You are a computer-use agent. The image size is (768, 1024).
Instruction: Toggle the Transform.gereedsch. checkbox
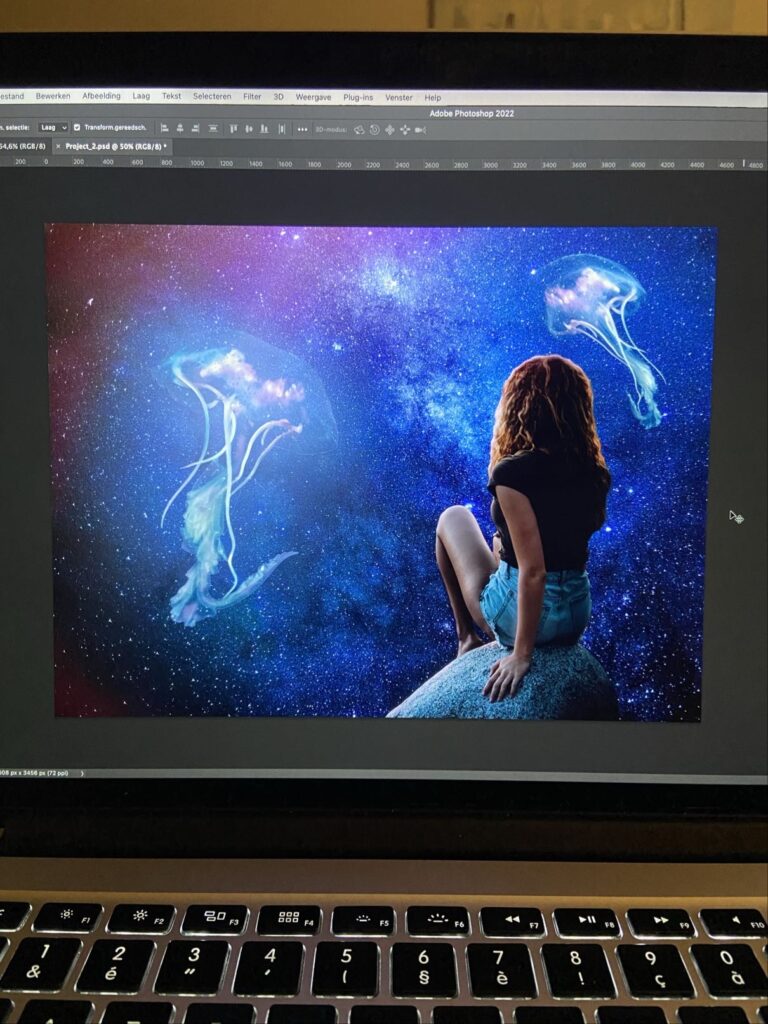[78, 128]
